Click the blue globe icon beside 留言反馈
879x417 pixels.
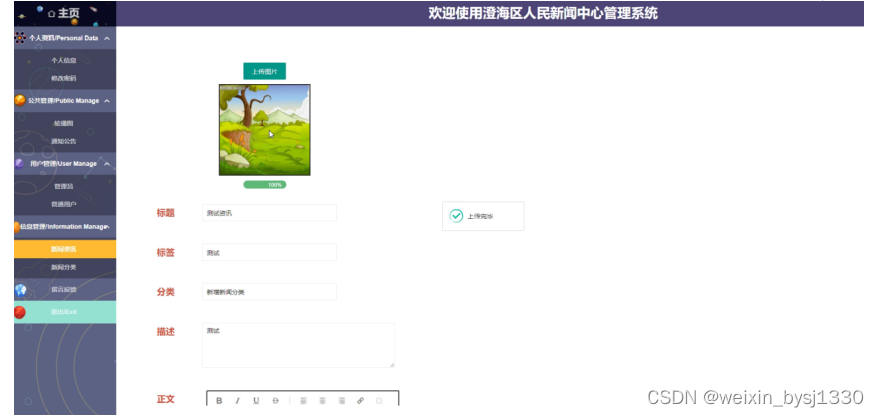tap(20, 290)
